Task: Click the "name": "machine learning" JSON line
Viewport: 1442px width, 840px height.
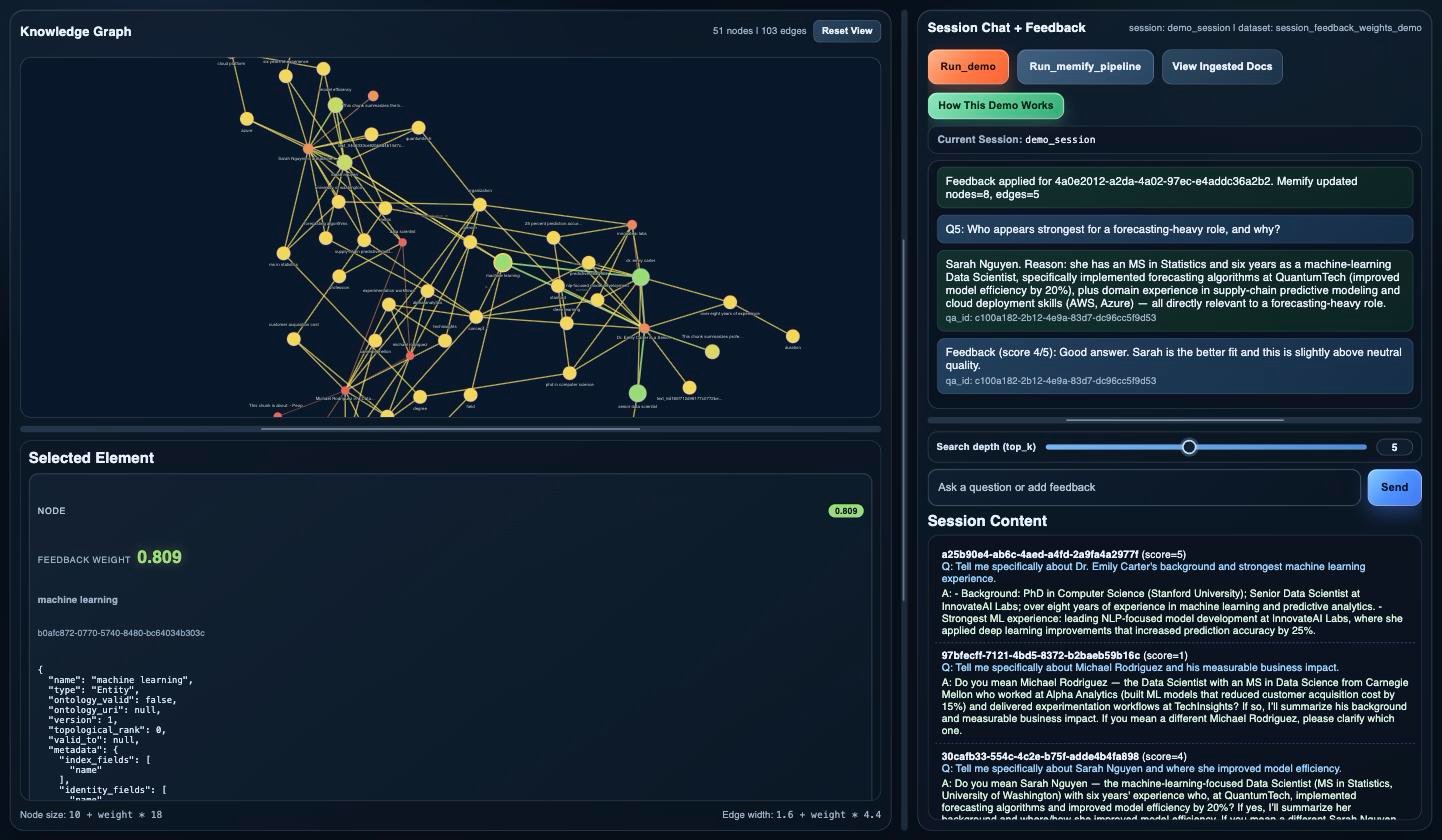Action: tap(121, 680)
